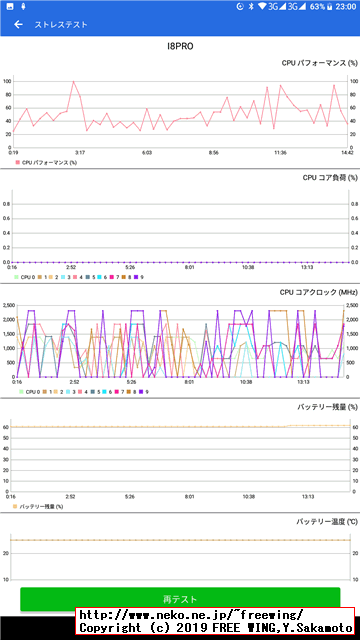Tap the 3:17 time label on performance chart
This screenshot has height=640, width=360.
point(80,152)
